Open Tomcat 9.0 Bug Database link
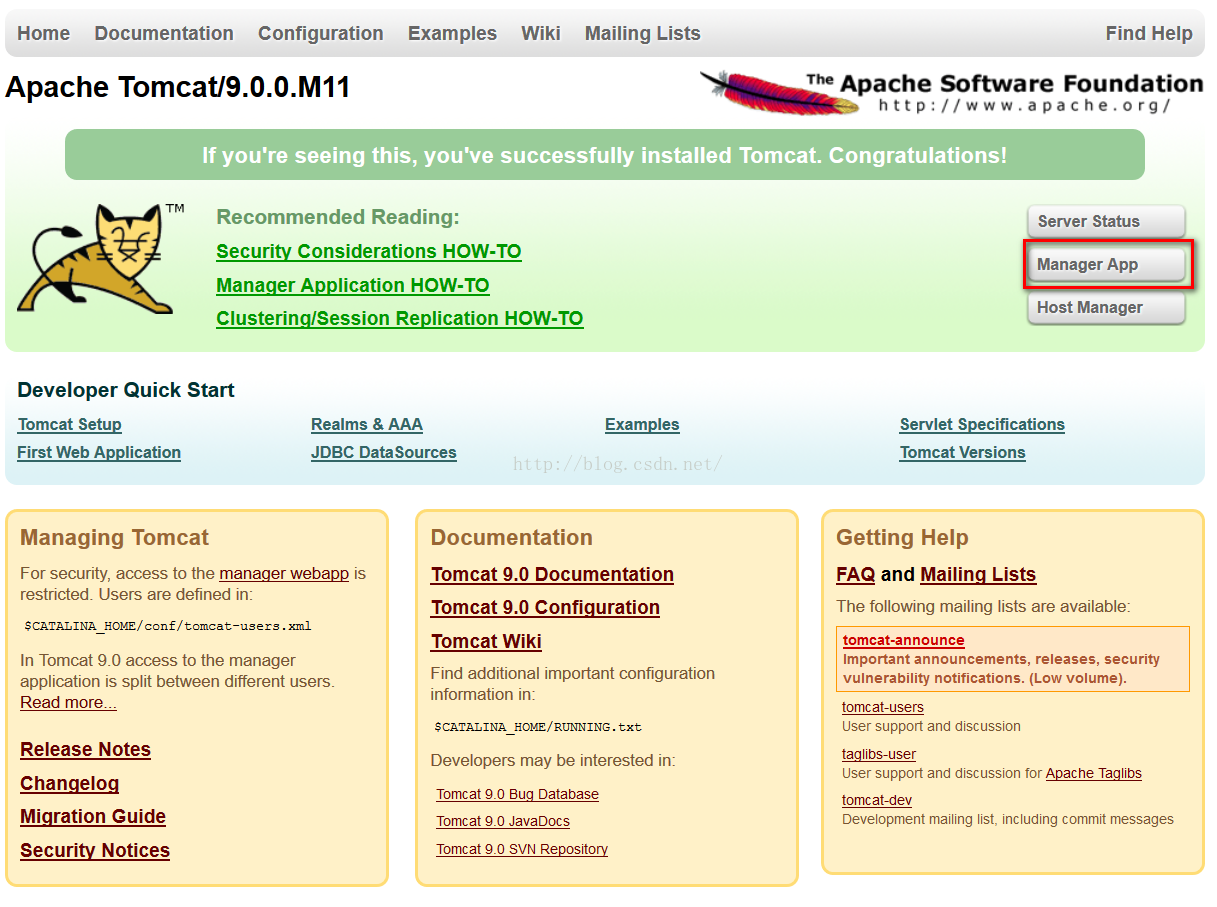Viewport: 1217px width, 907px height. pos(518,794)
